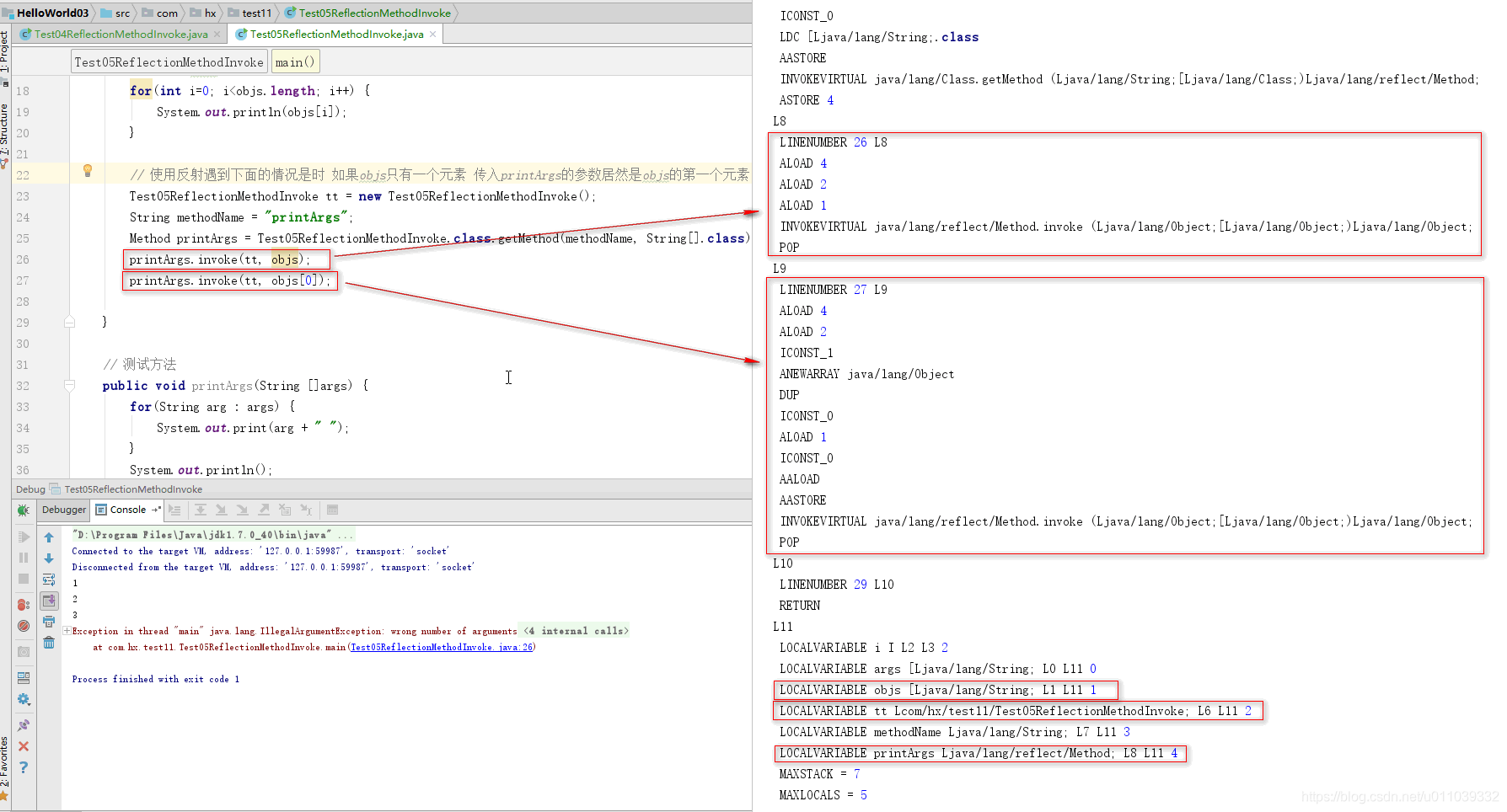This screenshot has width=1507, height=812.
Task: Toggle Scroll to End console icon
Action: [49, 601]
